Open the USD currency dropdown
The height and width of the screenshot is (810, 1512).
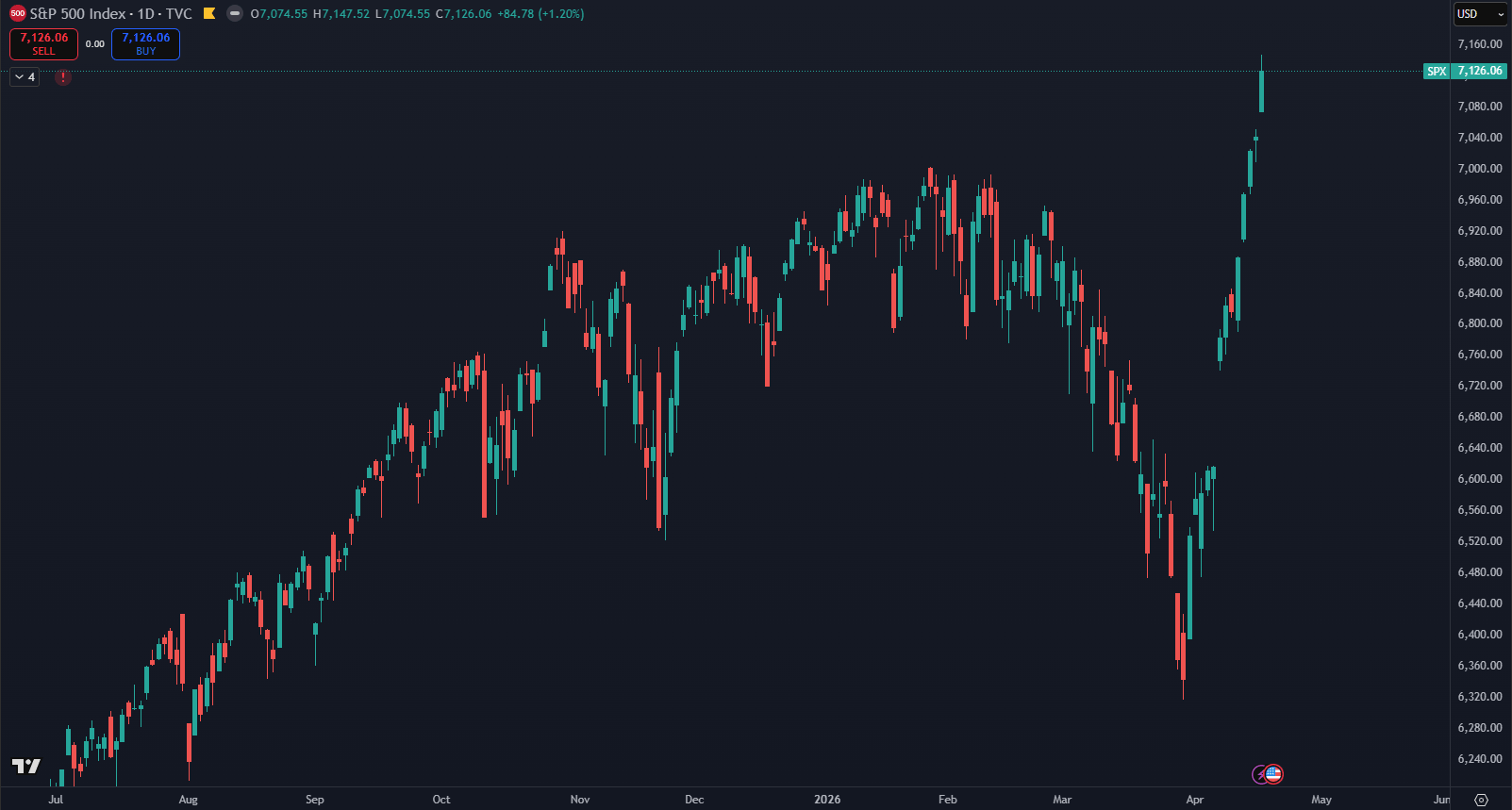(1480, 14)
